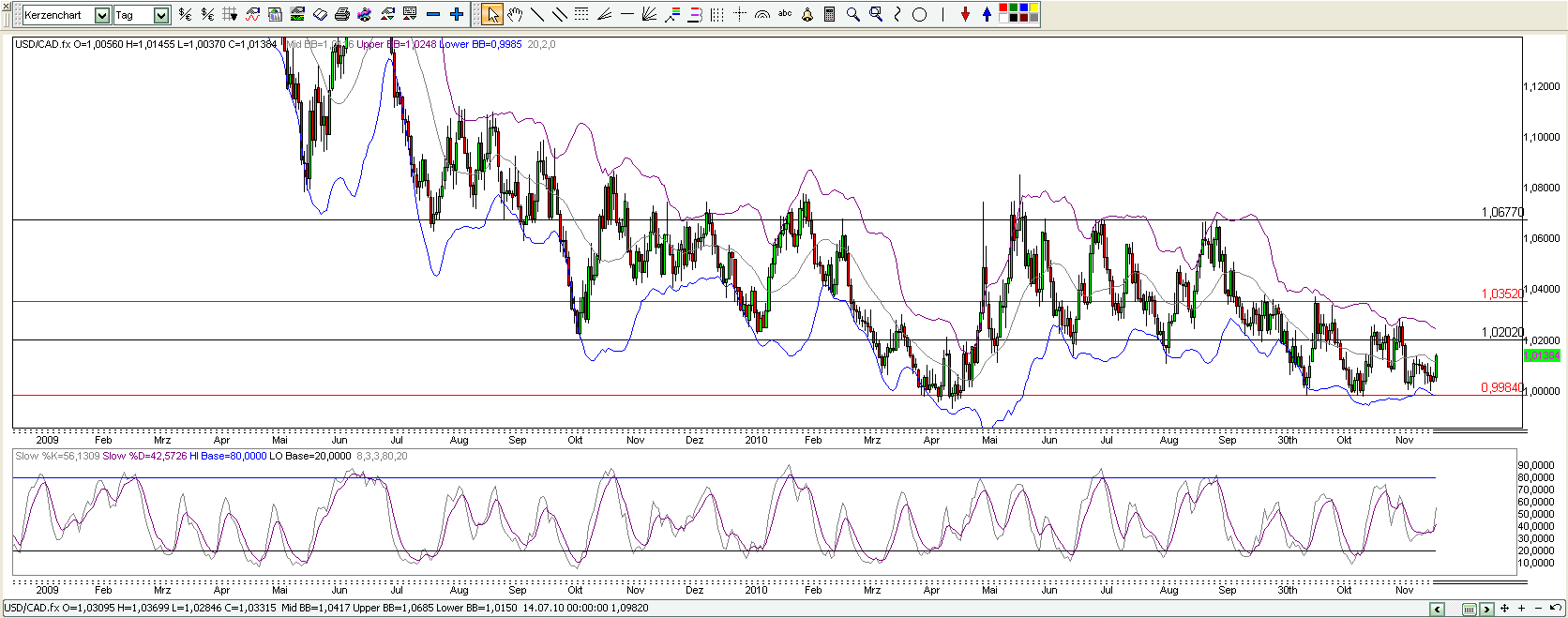The height and width of the screenshot is (618, 1568).
Task: Click the undo zoom curved arrow
Action: [x=1556, y=608]
